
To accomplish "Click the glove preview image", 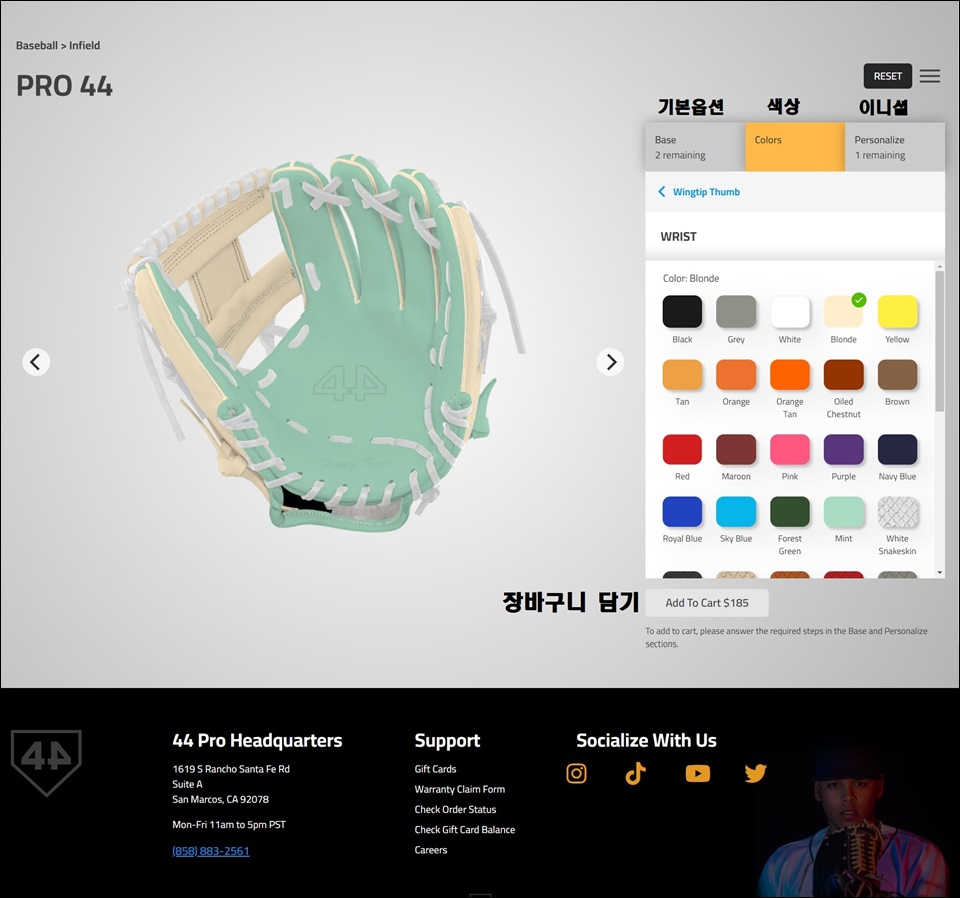I will [x=321, y=343].
